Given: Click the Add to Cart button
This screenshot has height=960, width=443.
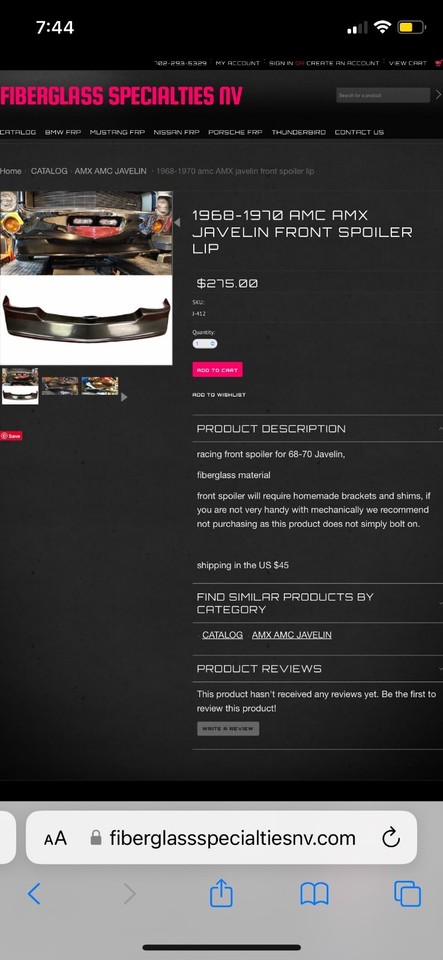Looking at the screenshot, I should pos(217,370).
